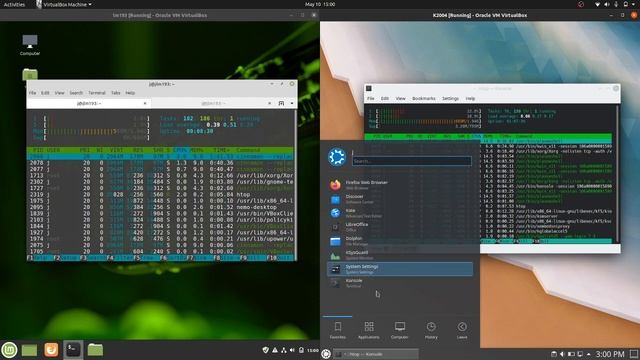Launch LibreOffice from KDE launcher

point(400,227)
